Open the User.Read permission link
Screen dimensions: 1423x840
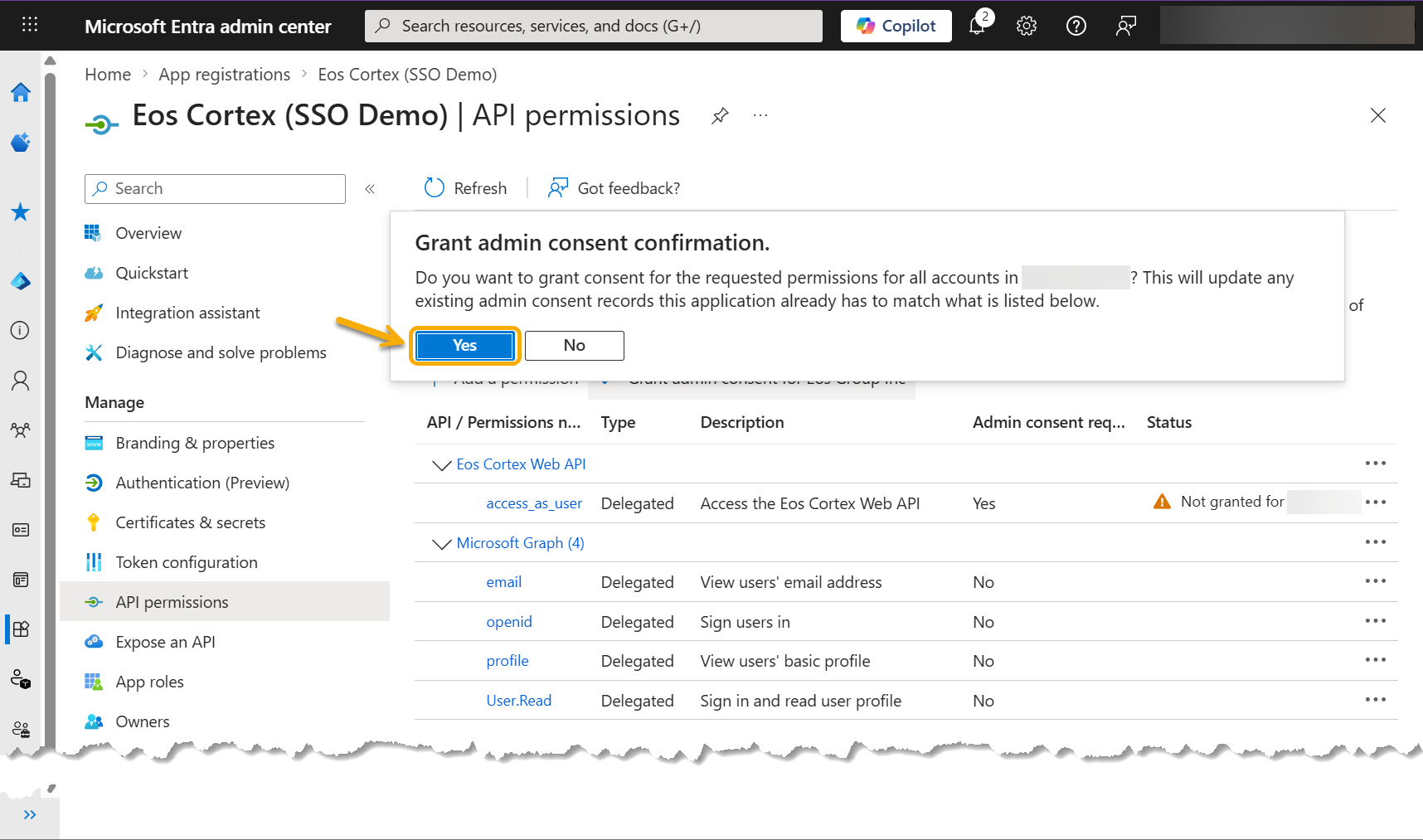coord(519,701)
